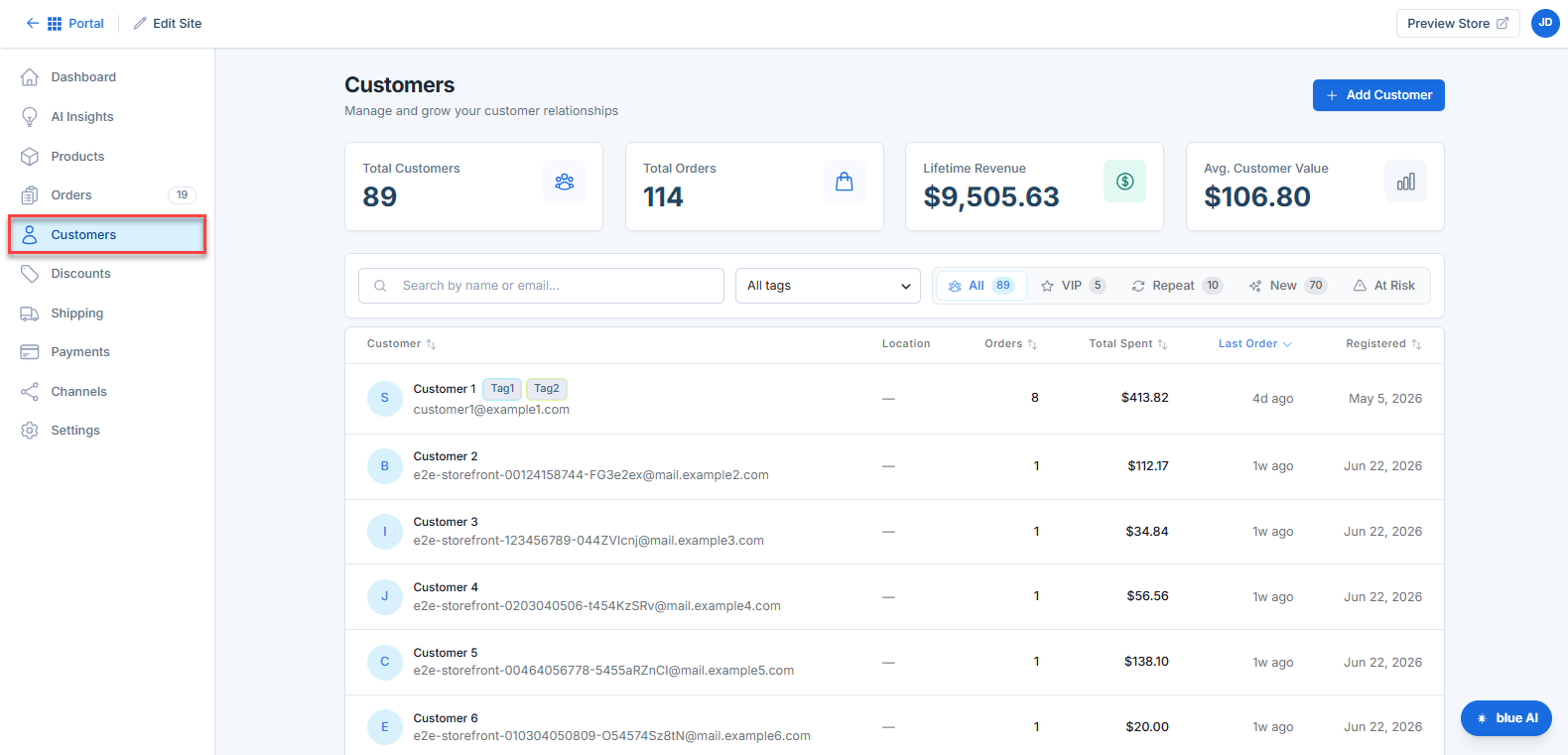Viewport: 1568px width, 755px height.
Task: Sort by Registered column
Action: tap(1383, 344)
